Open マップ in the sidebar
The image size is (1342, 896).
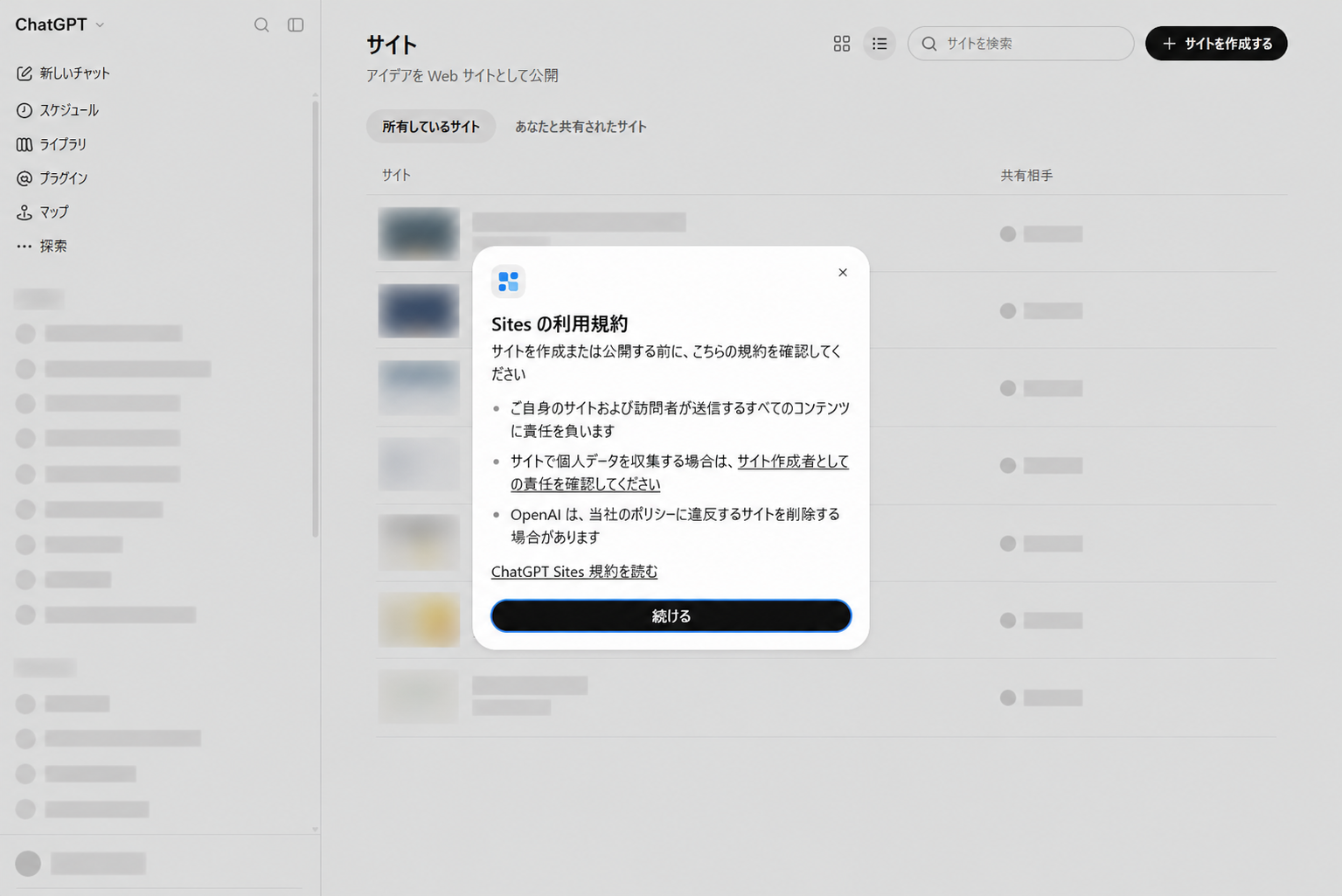point(42,212)
